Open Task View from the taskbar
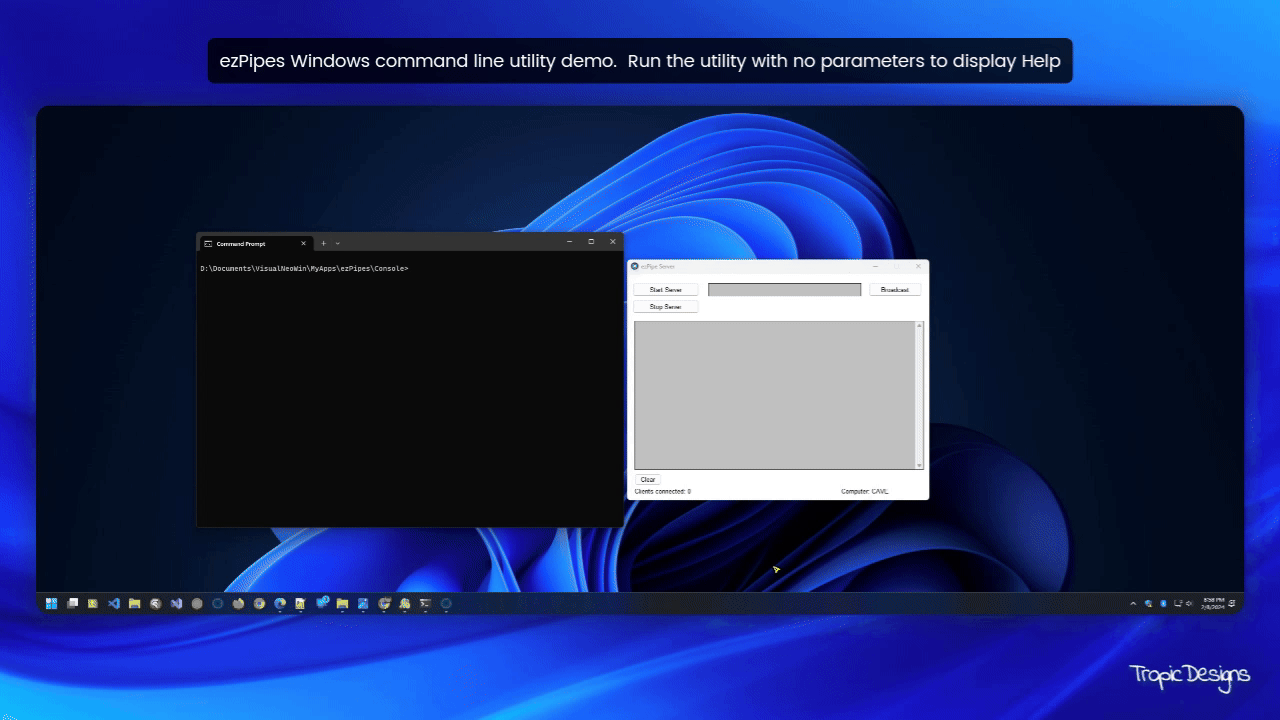The image size is (1280, 720). (x=72, y=604)
